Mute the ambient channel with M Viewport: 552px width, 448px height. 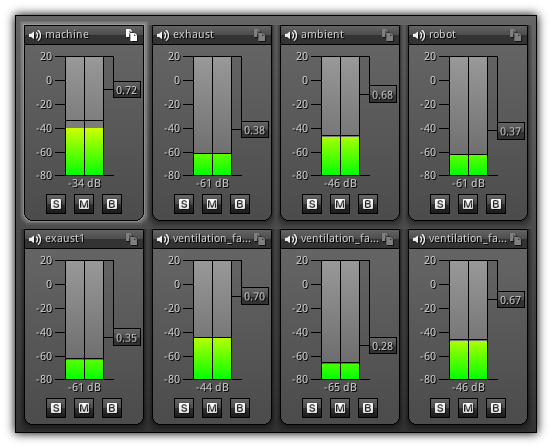pyautogui.click(x=340, y=204)
